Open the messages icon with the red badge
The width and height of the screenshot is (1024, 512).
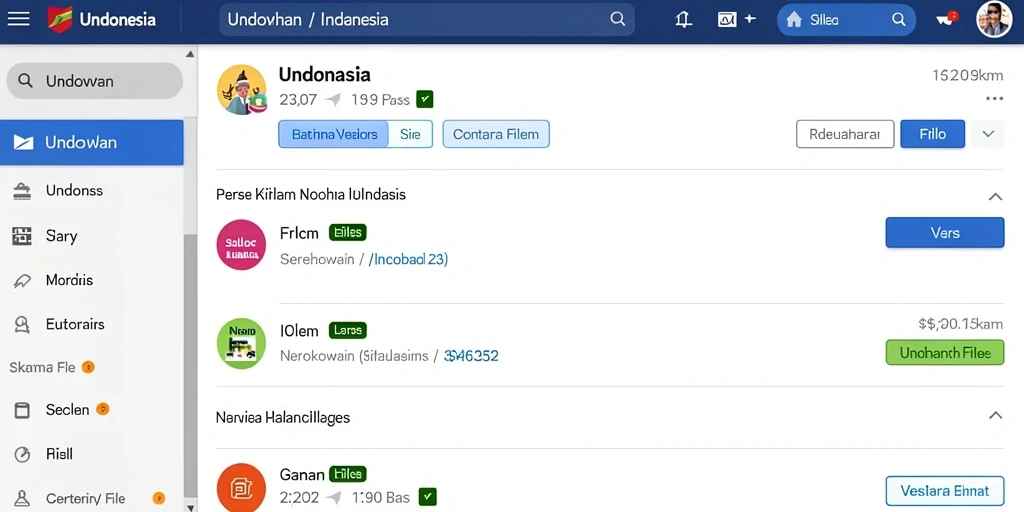coord(946,19)
